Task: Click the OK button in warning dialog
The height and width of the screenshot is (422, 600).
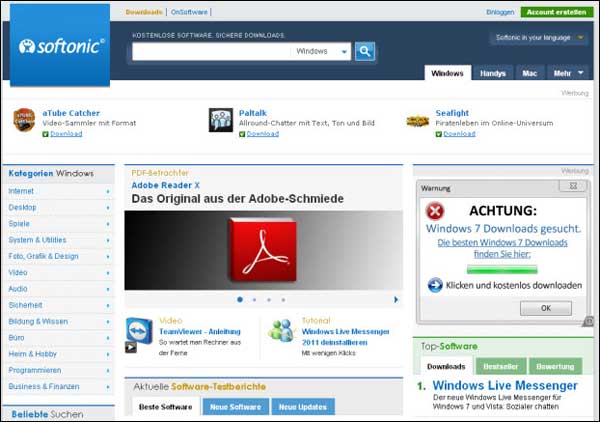Action: click(546, 308)
